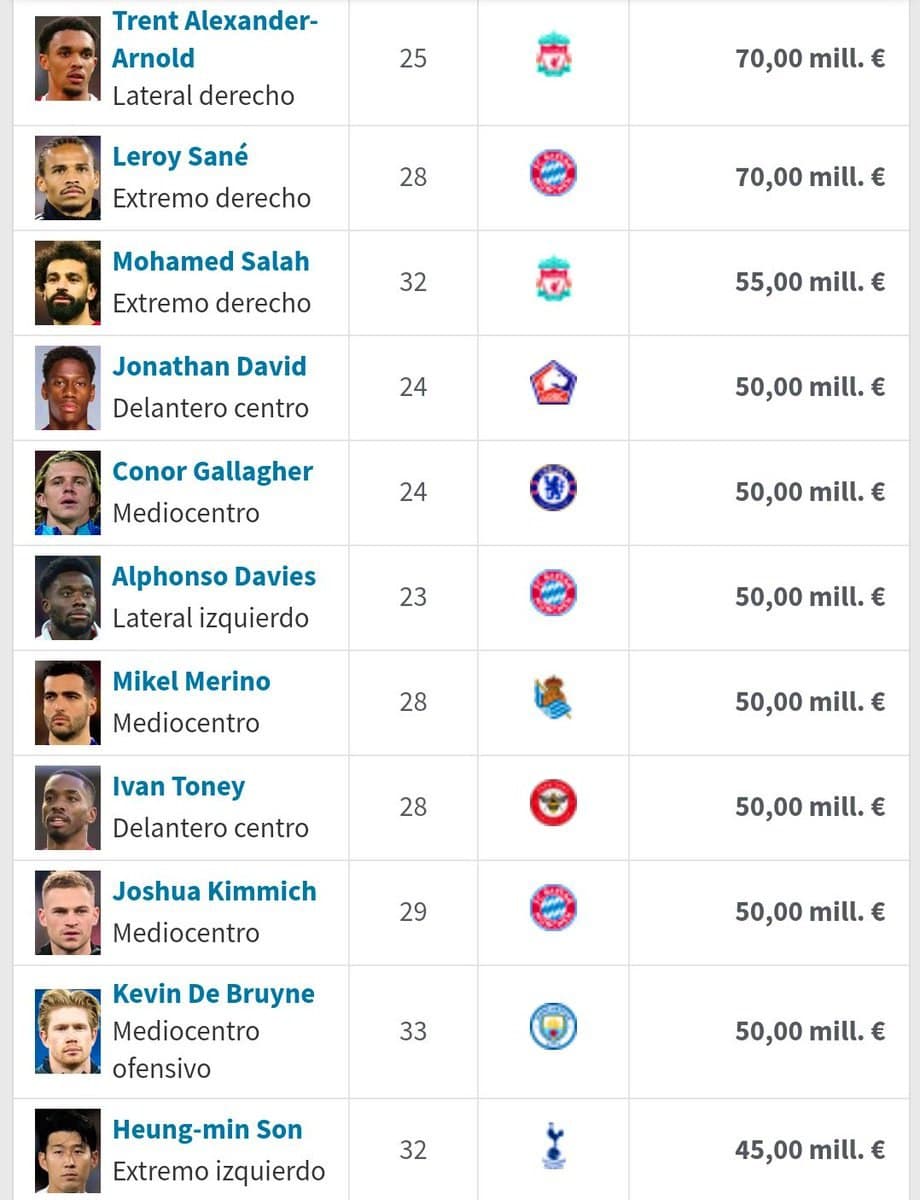The width and height of the screenshot is (920, 1200).
Task: Open Alphonso Davies player name link
Action: point(214,577)
